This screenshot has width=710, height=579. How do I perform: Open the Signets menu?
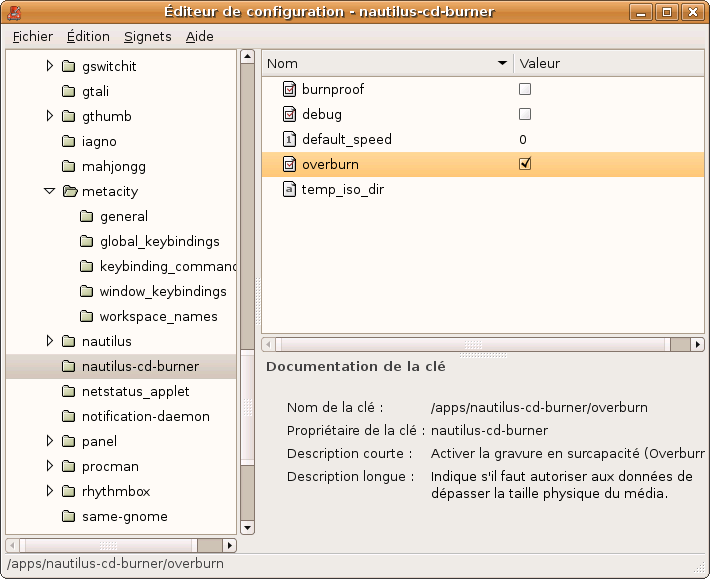coord(148,36)
